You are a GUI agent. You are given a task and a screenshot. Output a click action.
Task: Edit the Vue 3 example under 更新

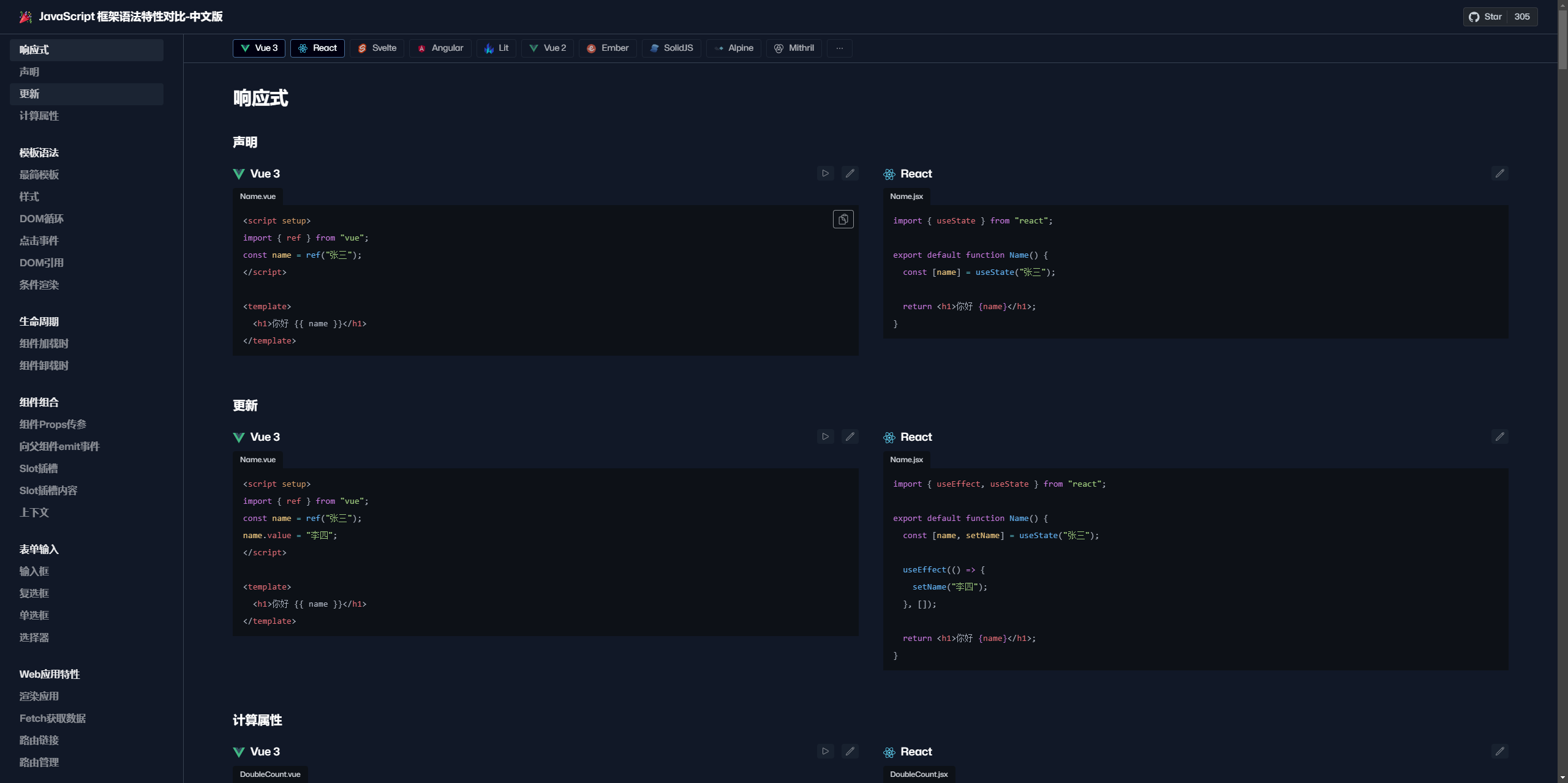pyautogui.click(x=850, y=436)
